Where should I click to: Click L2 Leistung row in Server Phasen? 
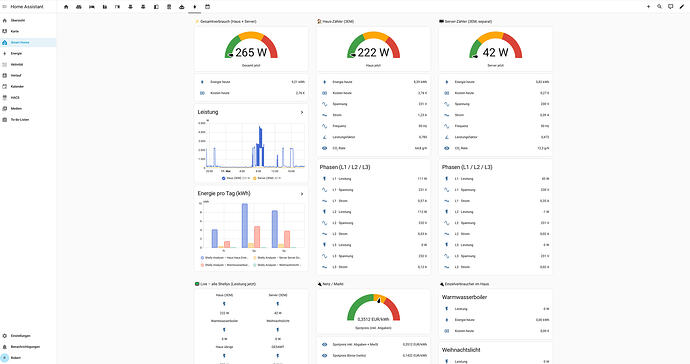(495, 212)
